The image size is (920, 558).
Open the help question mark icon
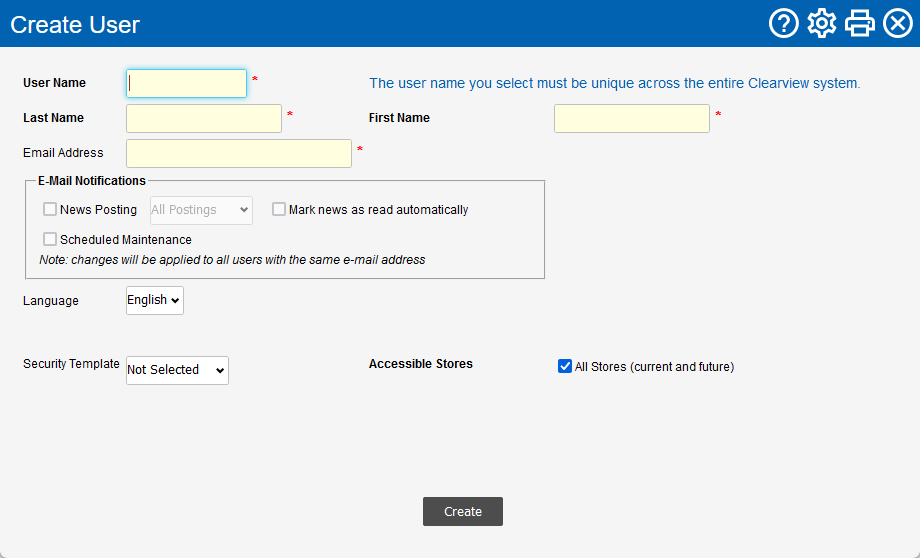pyautogui.click(x=783, y=23)
